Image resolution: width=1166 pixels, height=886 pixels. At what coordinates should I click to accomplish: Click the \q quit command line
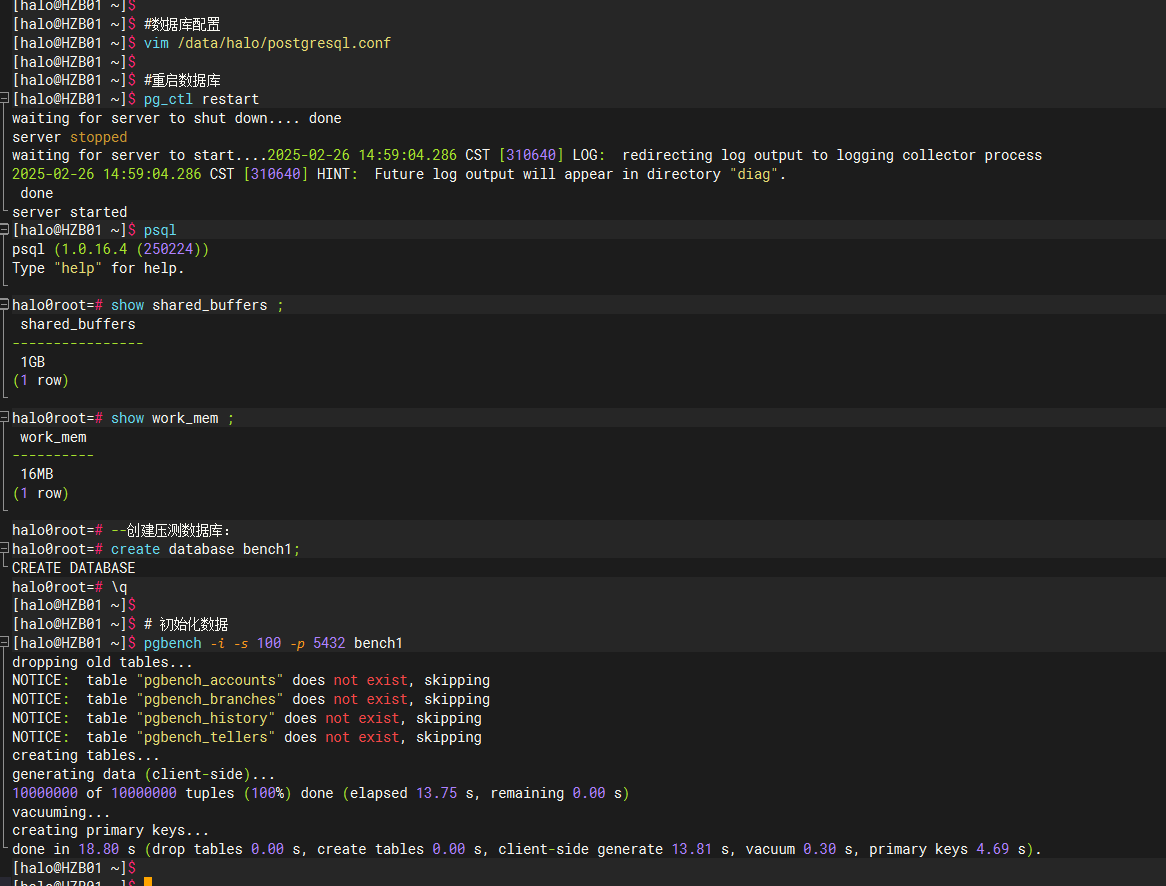[x=119, y=587]
